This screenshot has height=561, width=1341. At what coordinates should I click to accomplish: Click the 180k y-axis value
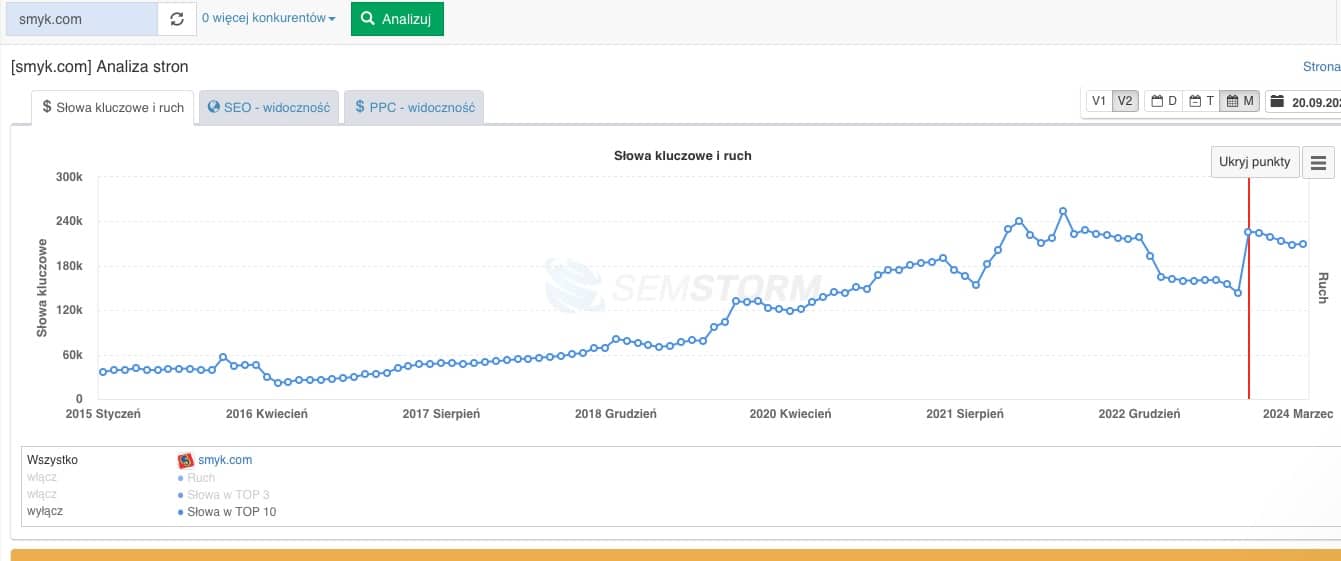pos(68,266)
